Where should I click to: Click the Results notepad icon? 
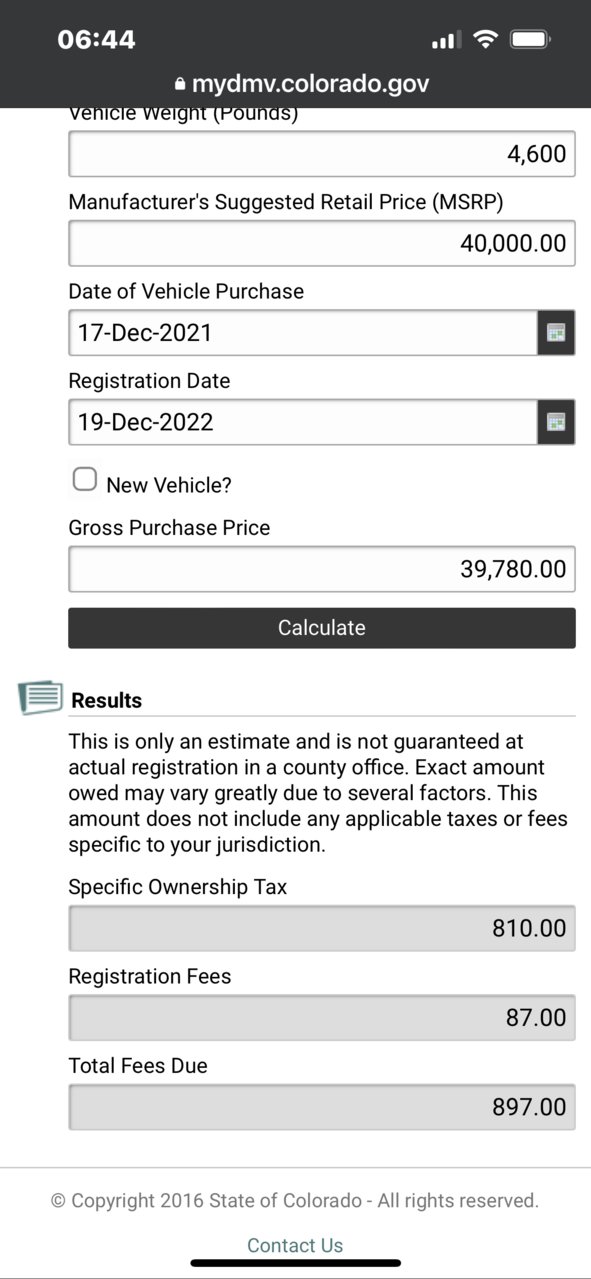point(40,697)
